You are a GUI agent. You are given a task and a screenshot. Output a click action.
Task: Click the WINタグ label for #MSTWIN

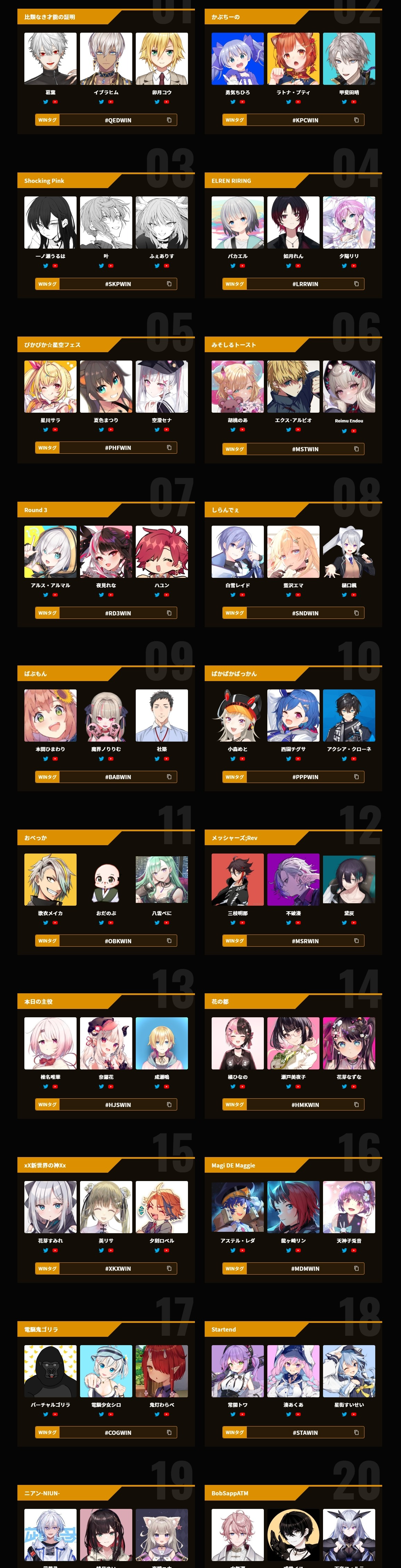(235, 449)
